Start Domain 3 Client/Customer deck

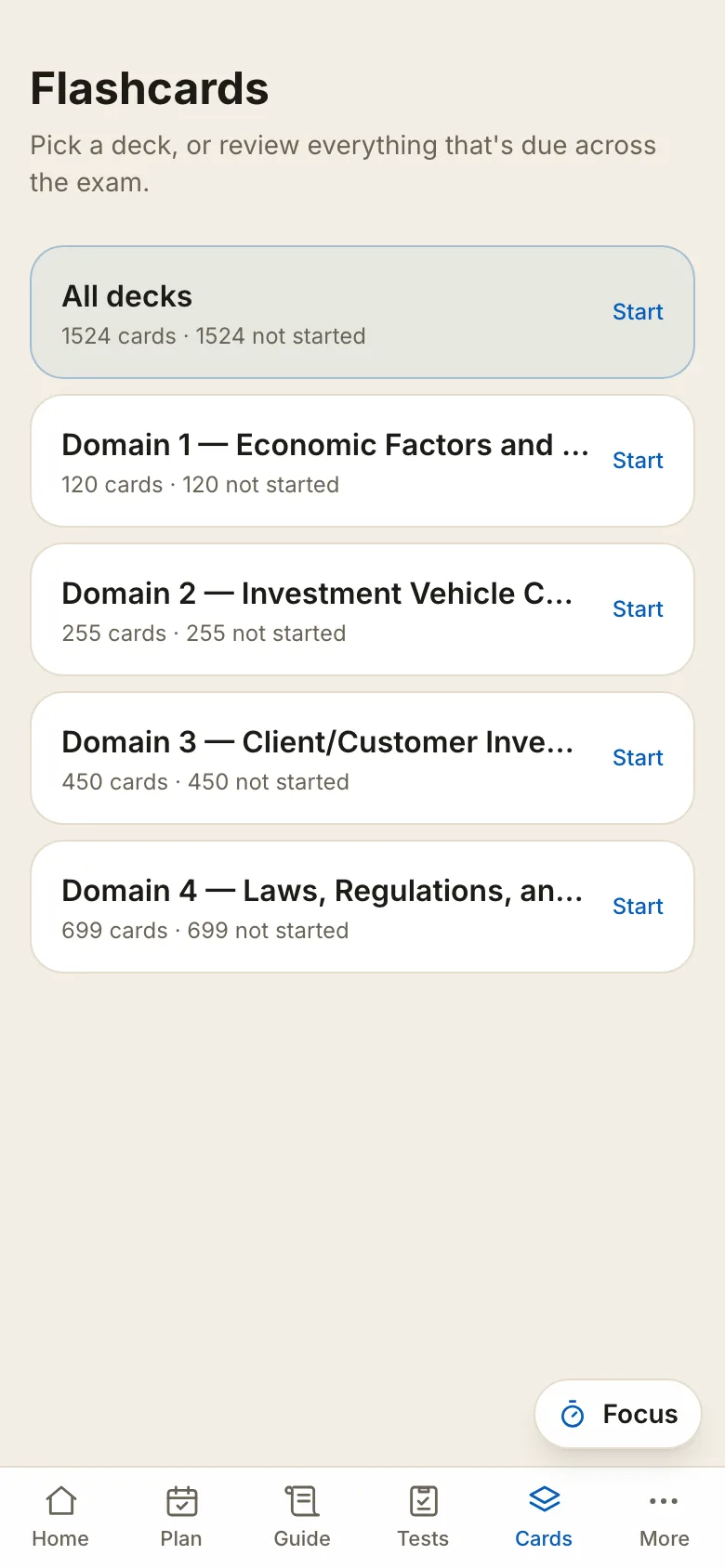[638, 758]
